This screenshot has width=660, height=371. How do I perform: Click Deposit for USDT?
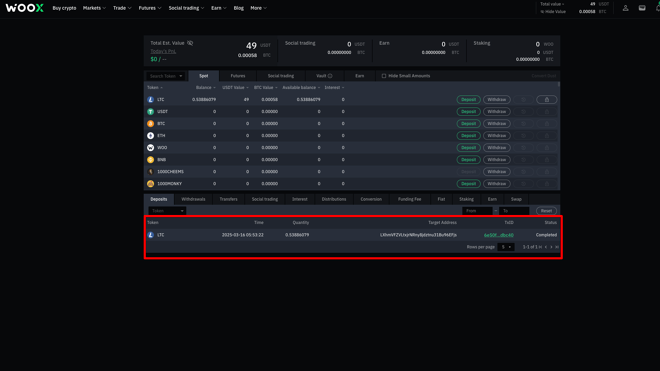click(468, 112)
